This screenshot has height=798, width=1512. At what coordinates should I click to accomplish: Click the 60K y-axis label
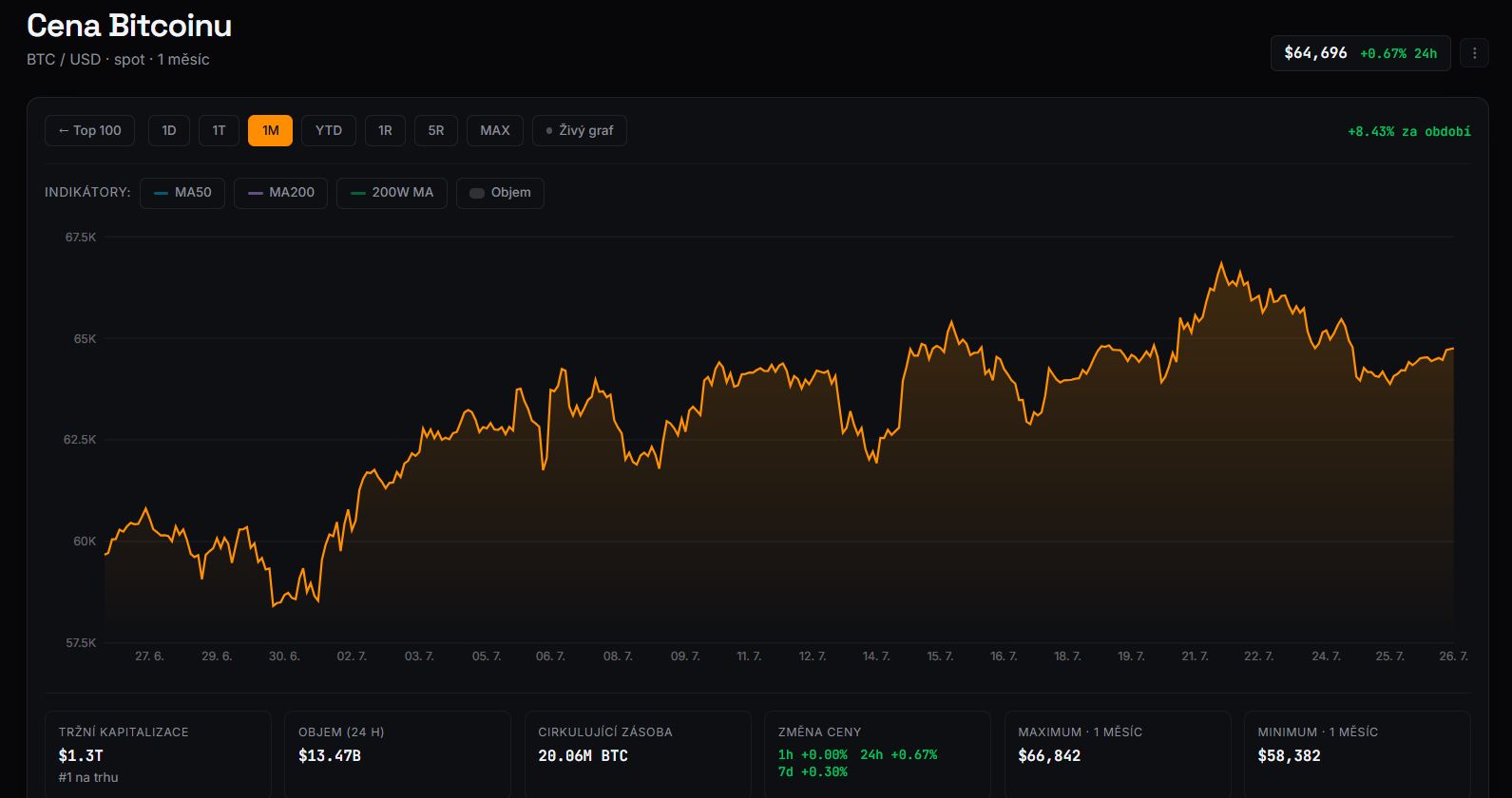(85, 541)
